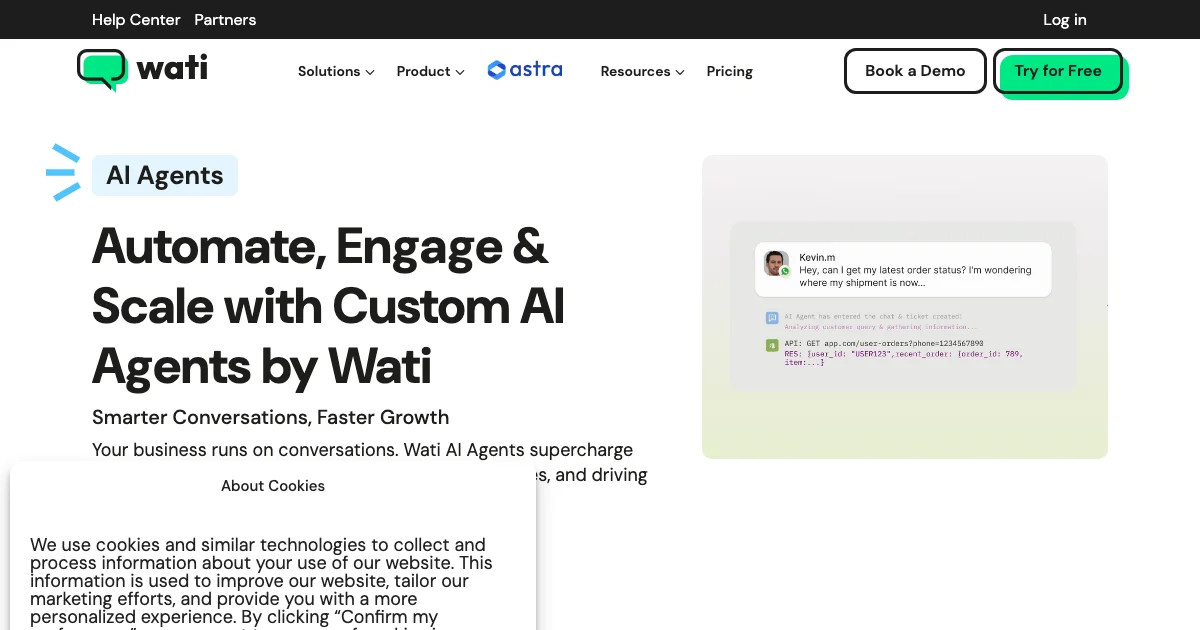
Task: Click the AI Agent chat icon in preview
Action: 772,318
